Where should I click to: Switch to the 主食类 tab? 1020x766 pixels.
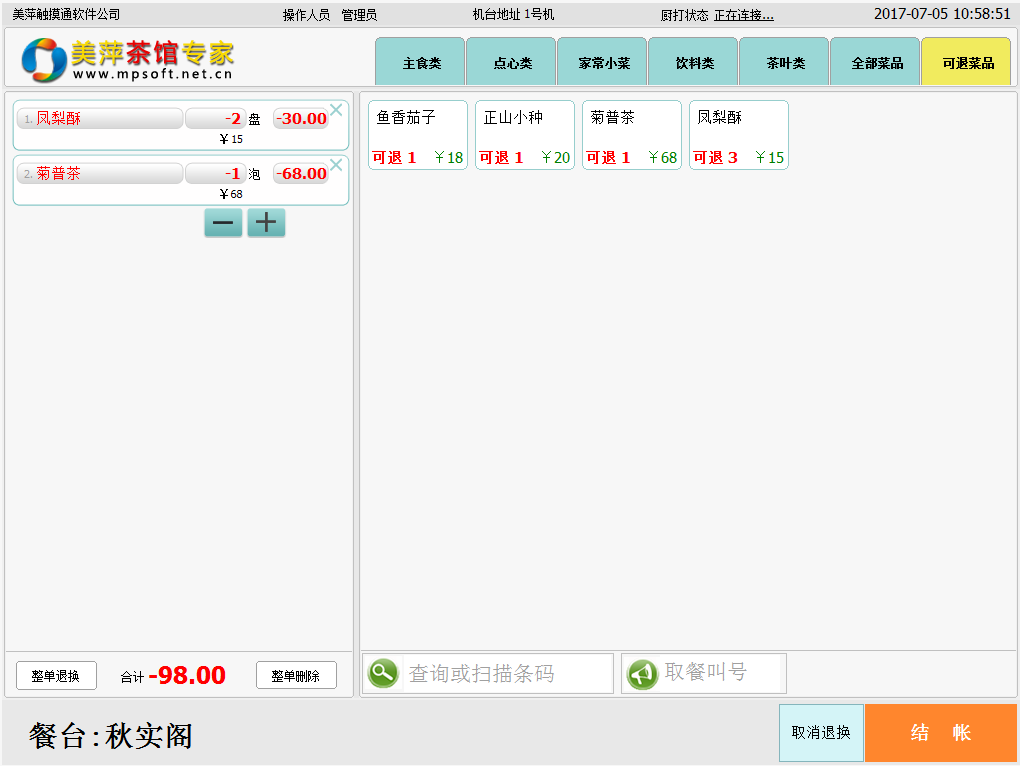click(x=421, y=63)
